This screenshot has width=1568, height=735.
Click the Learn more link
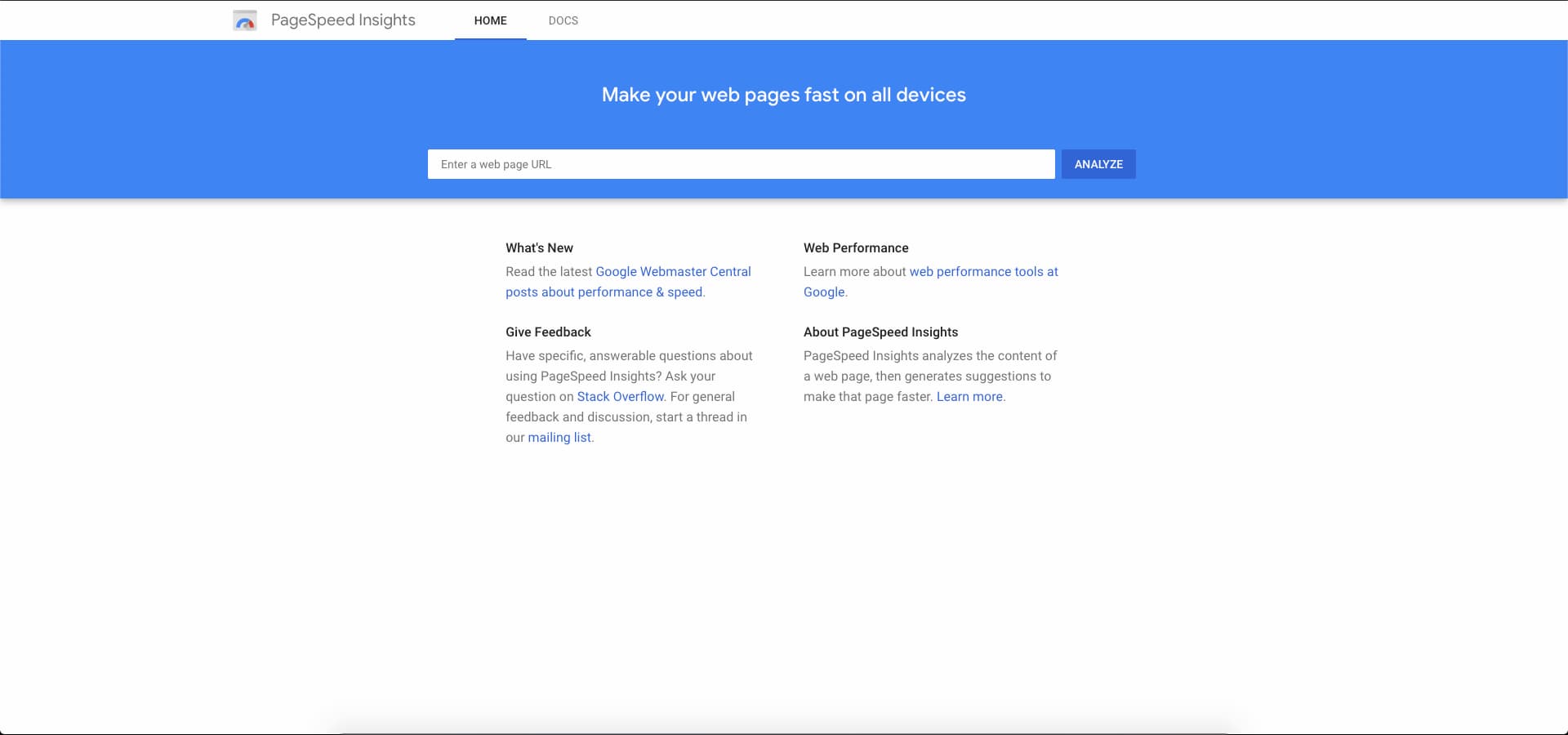(x=969, y=397)
